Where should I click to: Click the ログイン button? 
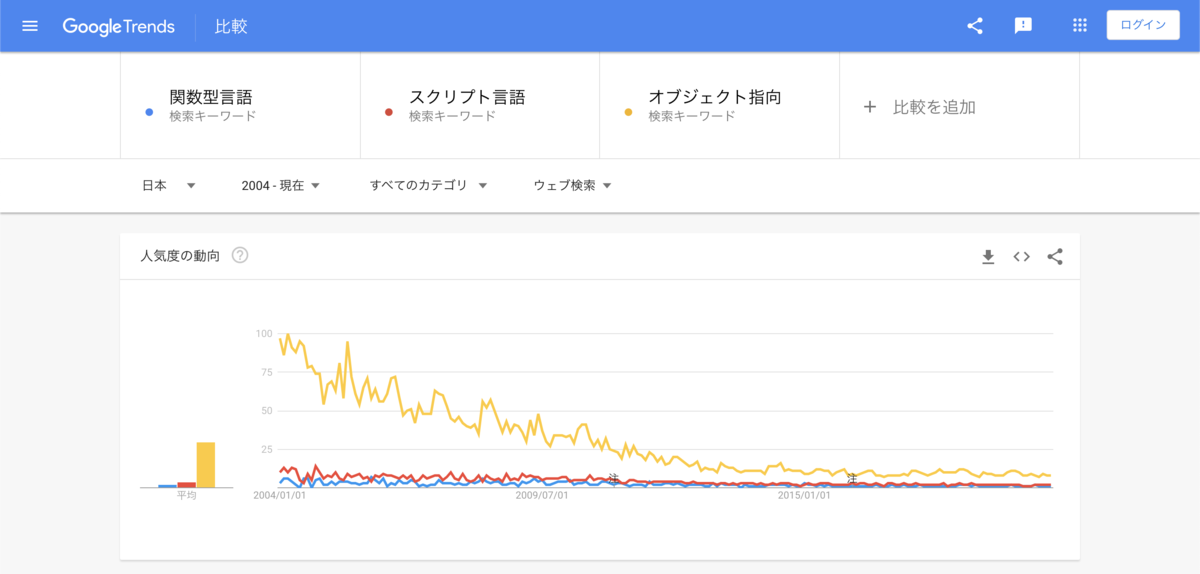(1143, 26)
